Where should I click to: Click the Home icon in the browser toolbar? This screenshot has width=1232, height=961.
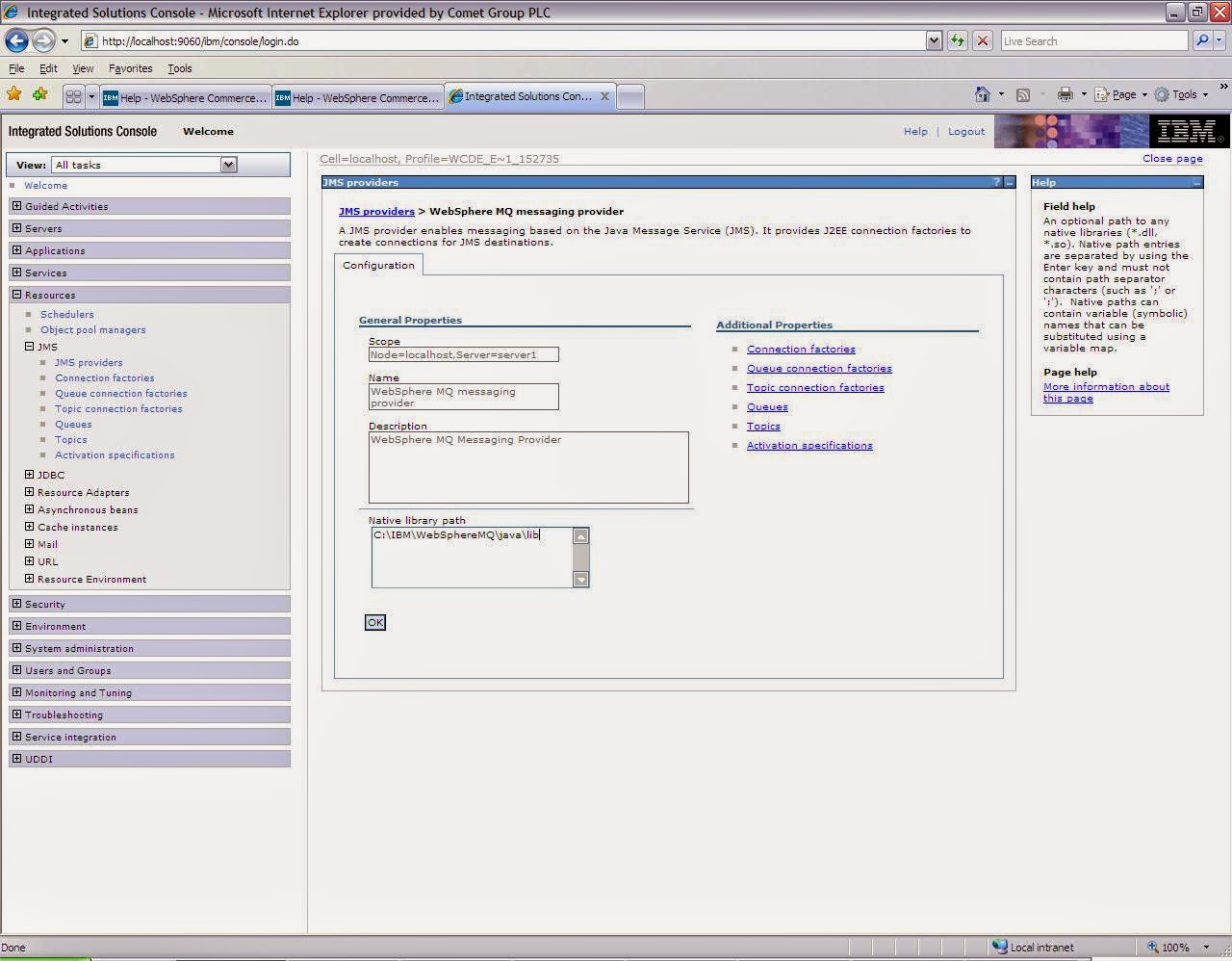[983, 94]
